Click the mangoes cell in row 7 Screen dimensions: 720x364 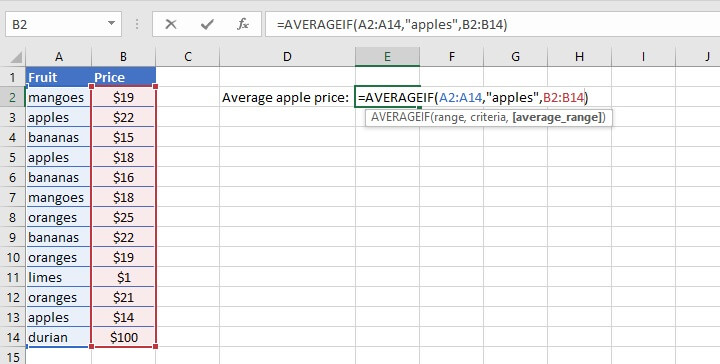59,197
